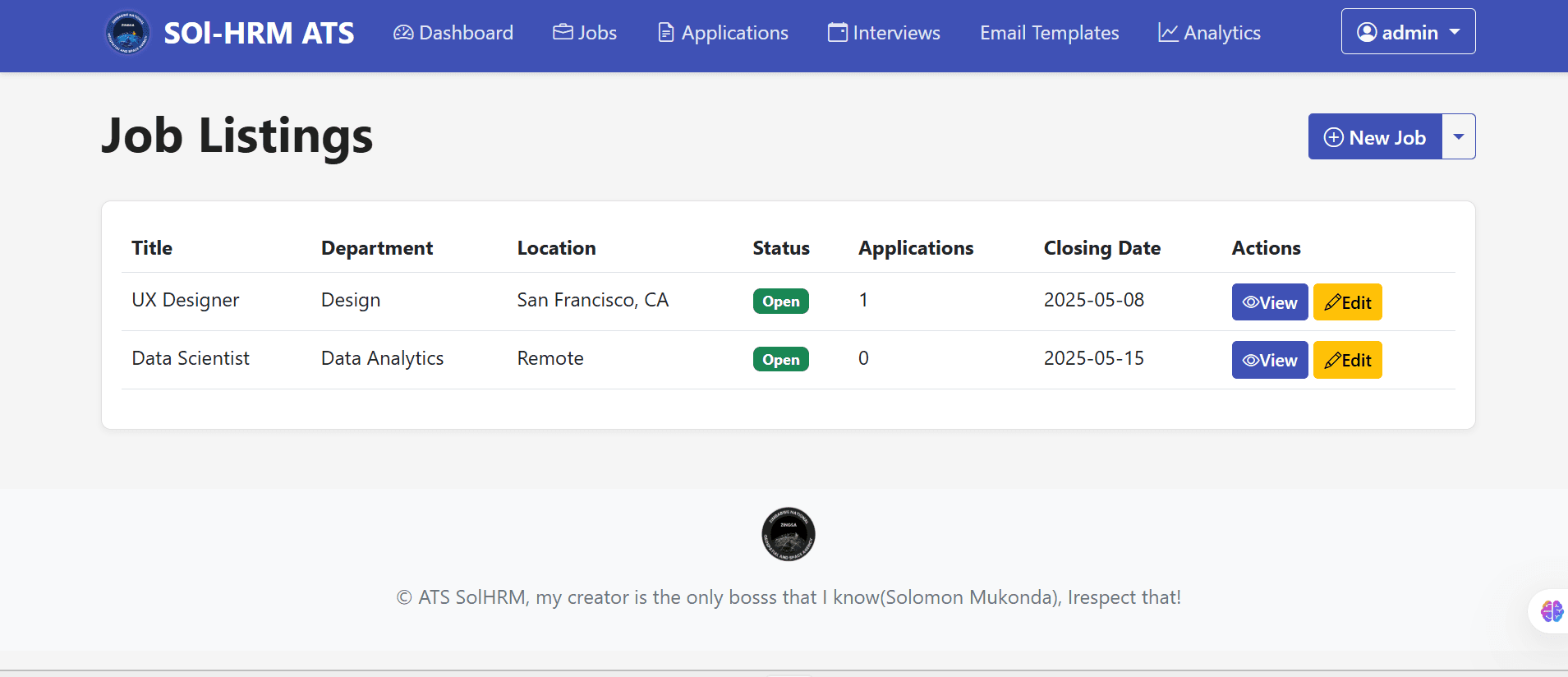Expand the New Job split dropdown arrow
Viewport: 1568px width, 677px height.
tap(1459, 137)
